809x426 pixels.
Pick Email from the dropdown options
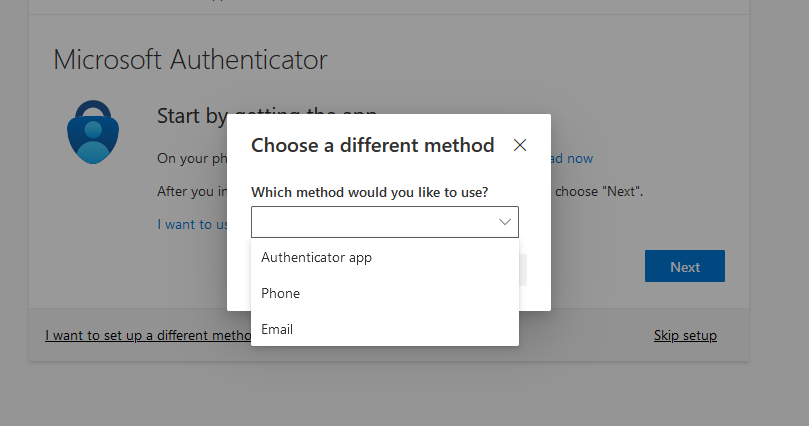point(385,329)
